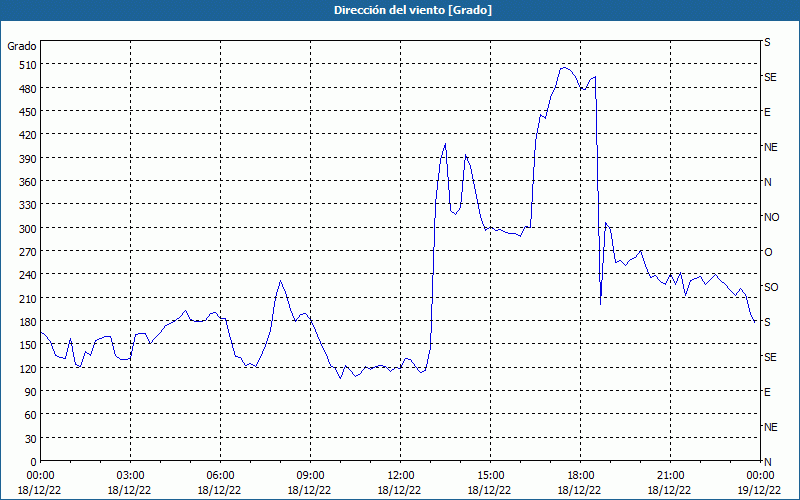Screen dimensions: 800x500
Task: Select the 18/12/22 date under 21:00
Action: tap(669, 490)
